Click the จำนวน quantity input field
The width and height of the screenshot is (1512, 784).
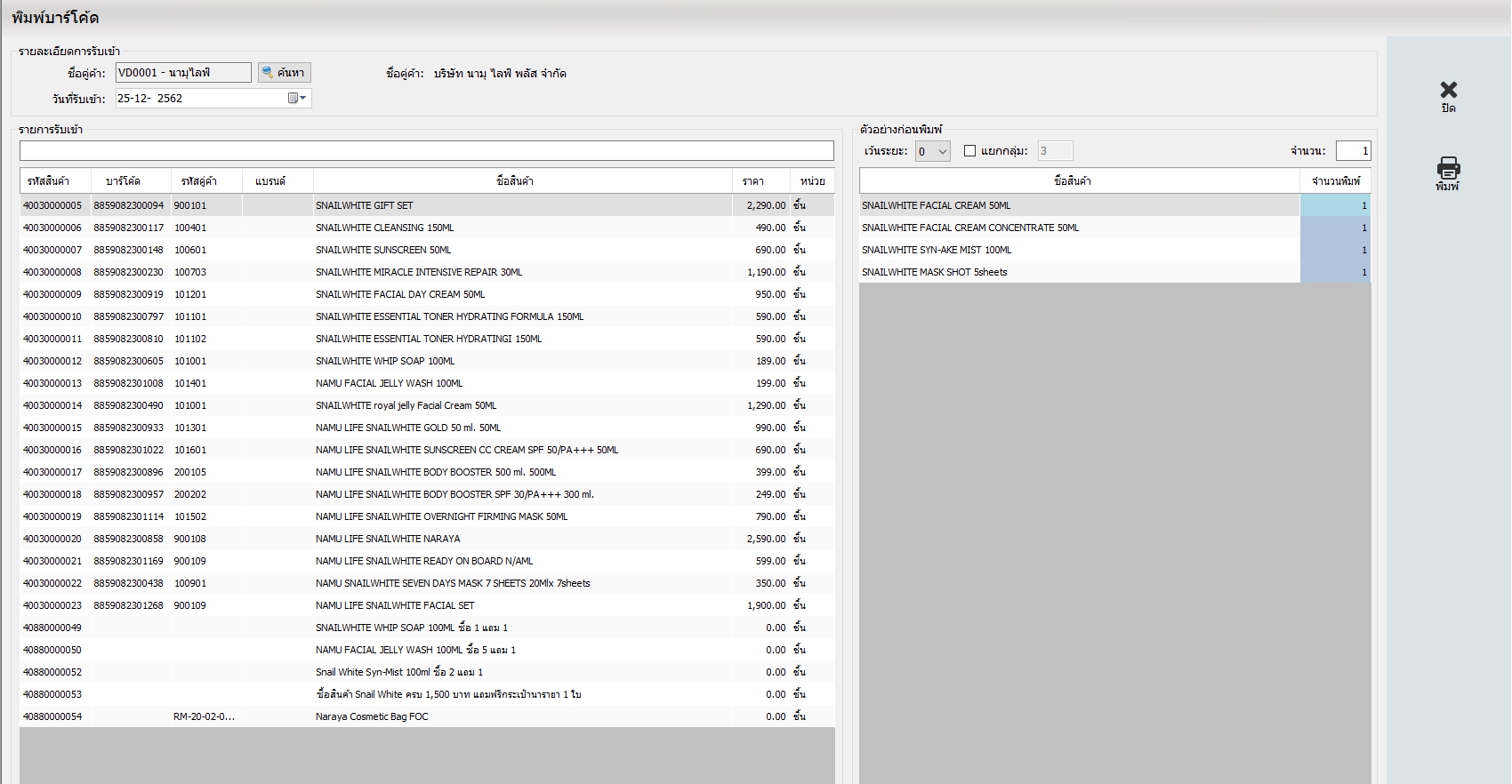tap(1353, 151)
